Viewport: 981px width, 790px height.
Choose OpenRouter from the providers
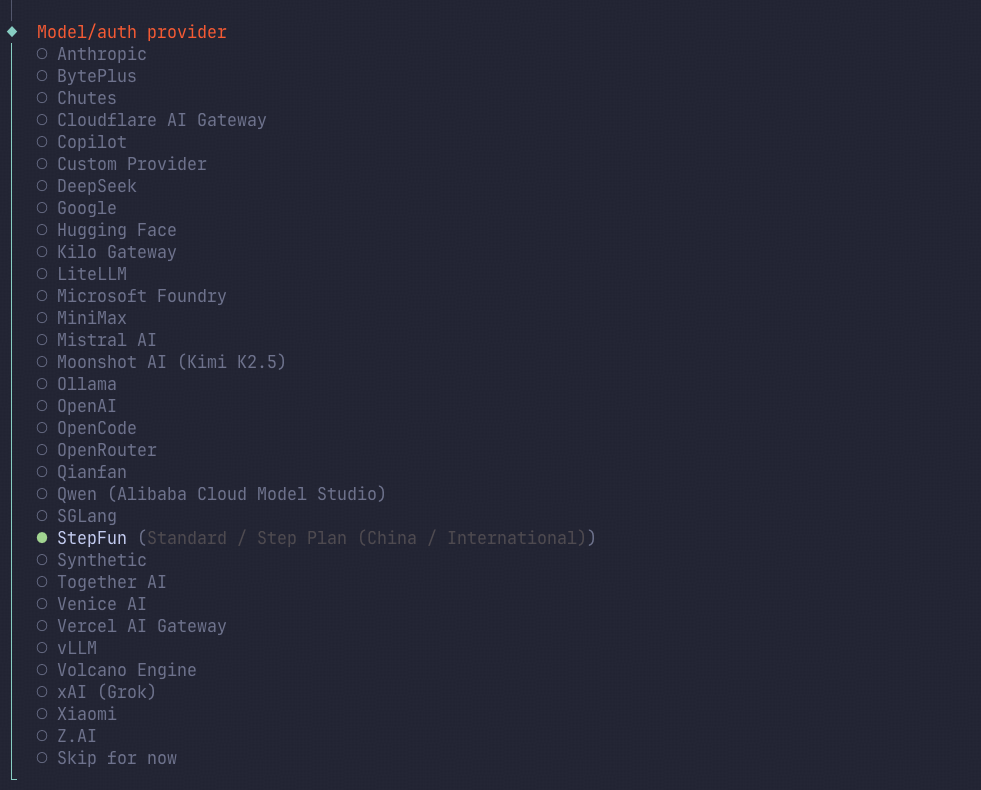point(96,450)
